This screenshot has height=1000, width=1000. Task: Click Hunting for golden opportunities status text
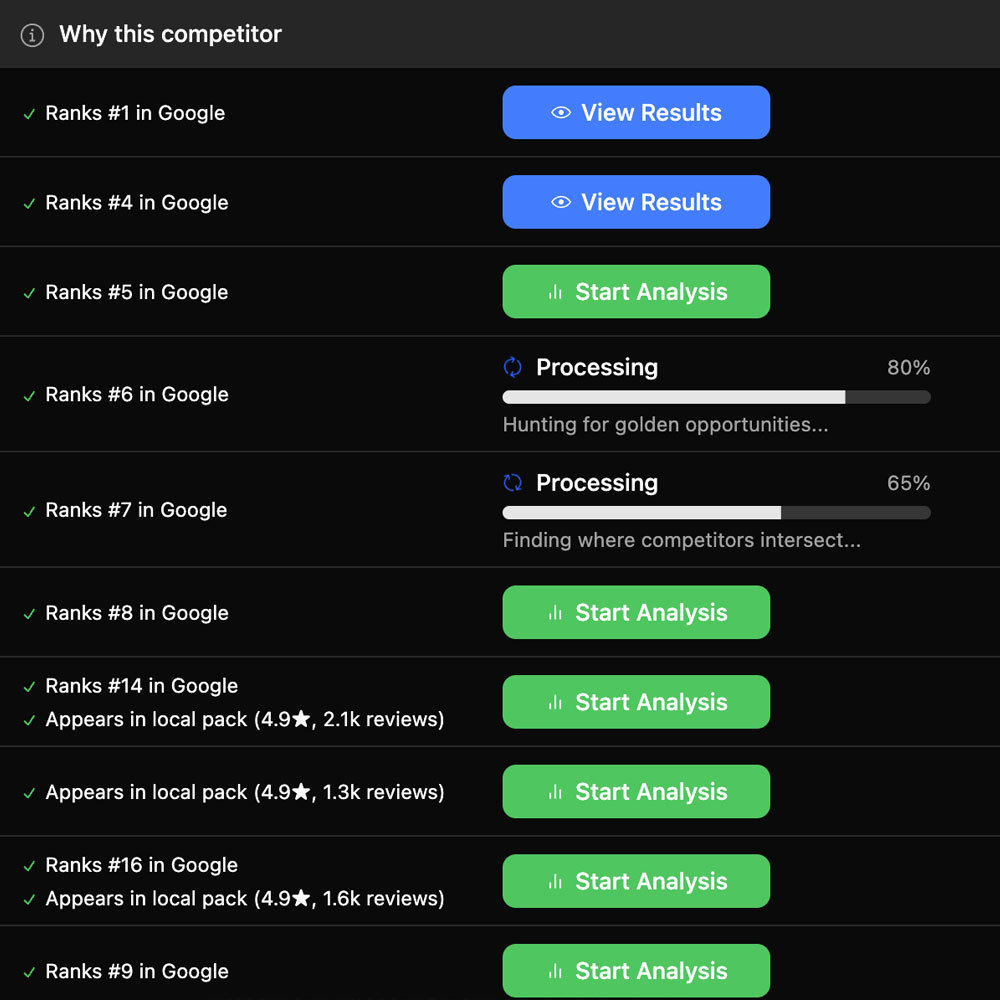tap(665, 425)
